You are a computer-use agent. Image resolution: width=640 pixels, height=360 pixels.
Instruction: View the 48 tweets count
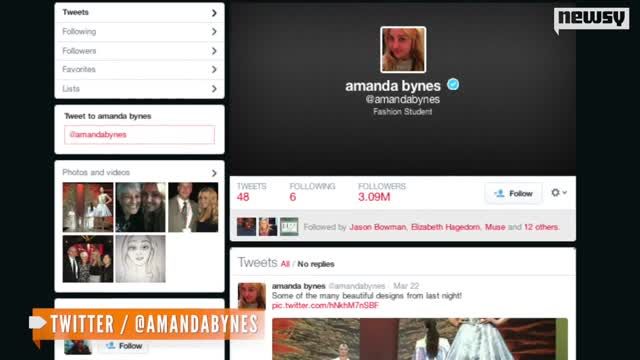[x=243, y=197]
